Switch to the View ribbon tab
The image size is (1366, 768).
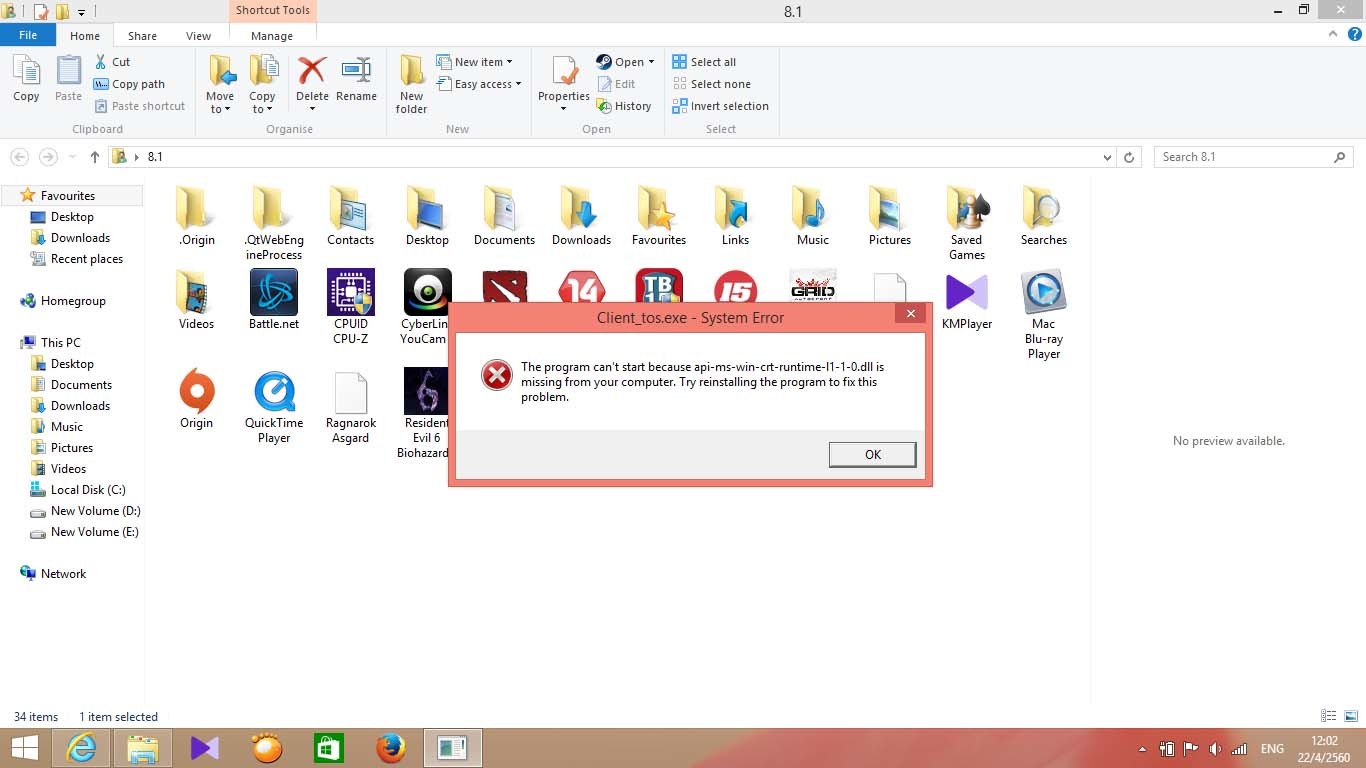(198, 36)
